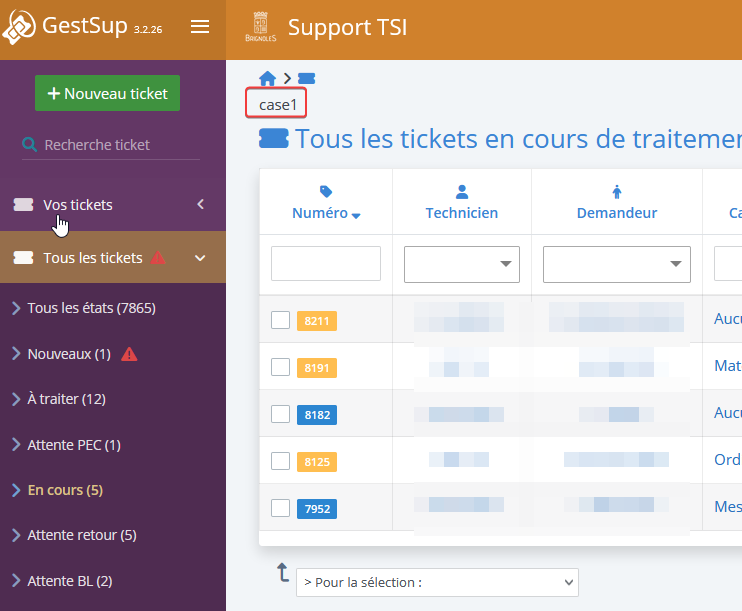Viewport: 742px width, 611px height.
Task: Click chevron before À traiter (12)
Action: pos(16,399)
